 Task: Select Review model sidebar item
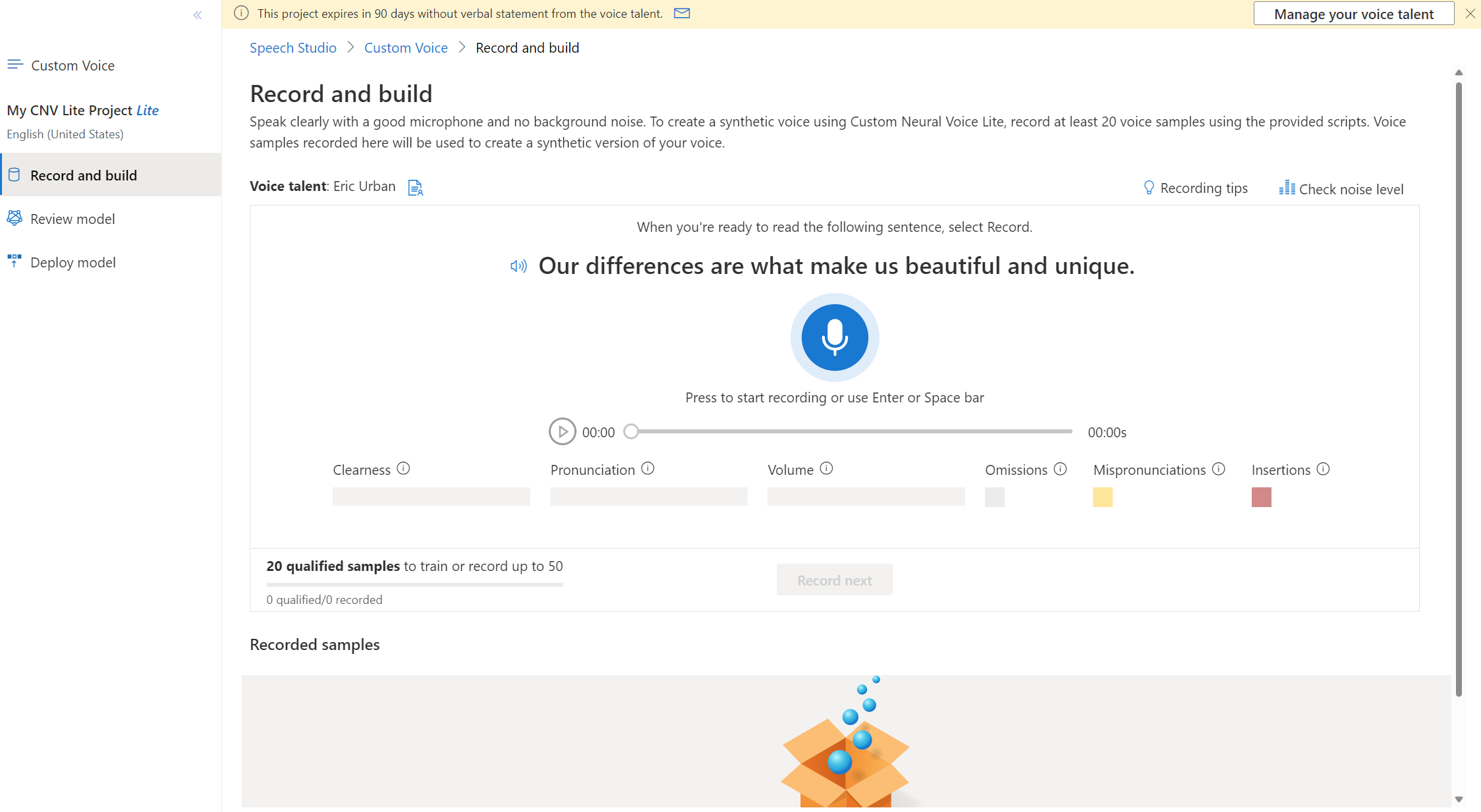coord(72,218)
